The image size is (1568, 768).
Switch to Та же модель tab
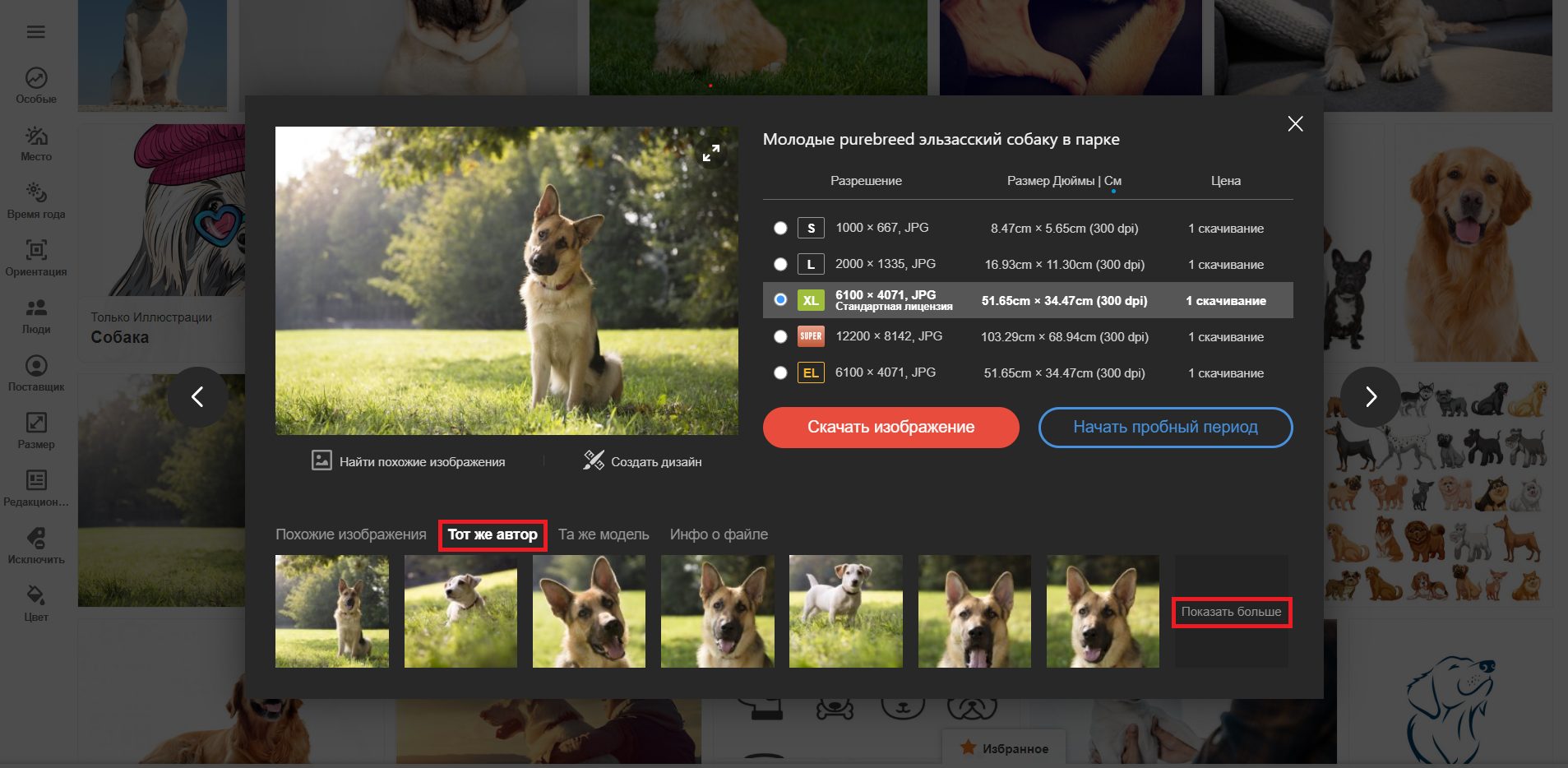[x=604, y=534]
